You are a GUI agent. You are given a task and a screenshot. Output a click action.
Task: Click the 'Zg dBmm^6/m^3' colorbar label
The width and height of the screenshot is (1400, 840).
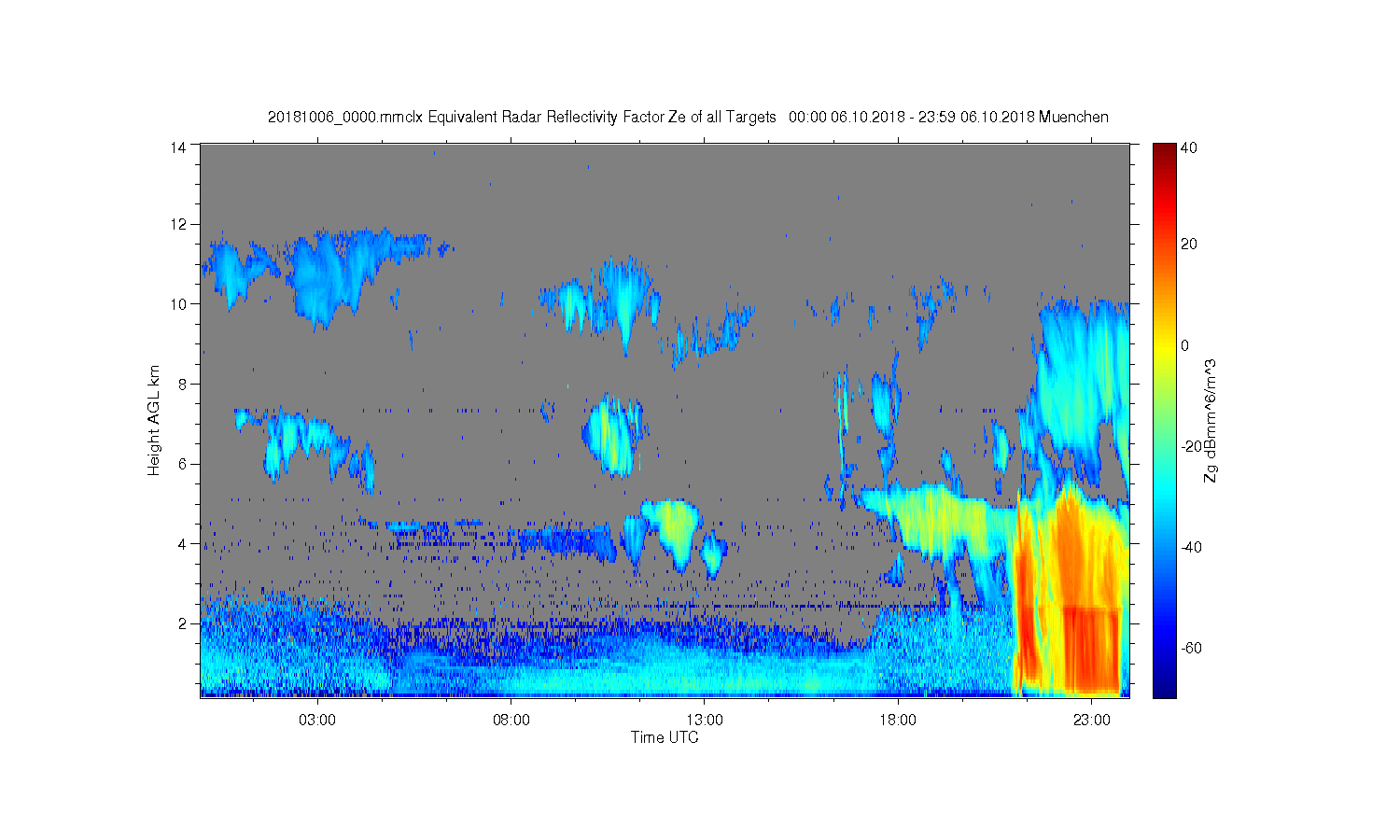tap(1210, 420)
